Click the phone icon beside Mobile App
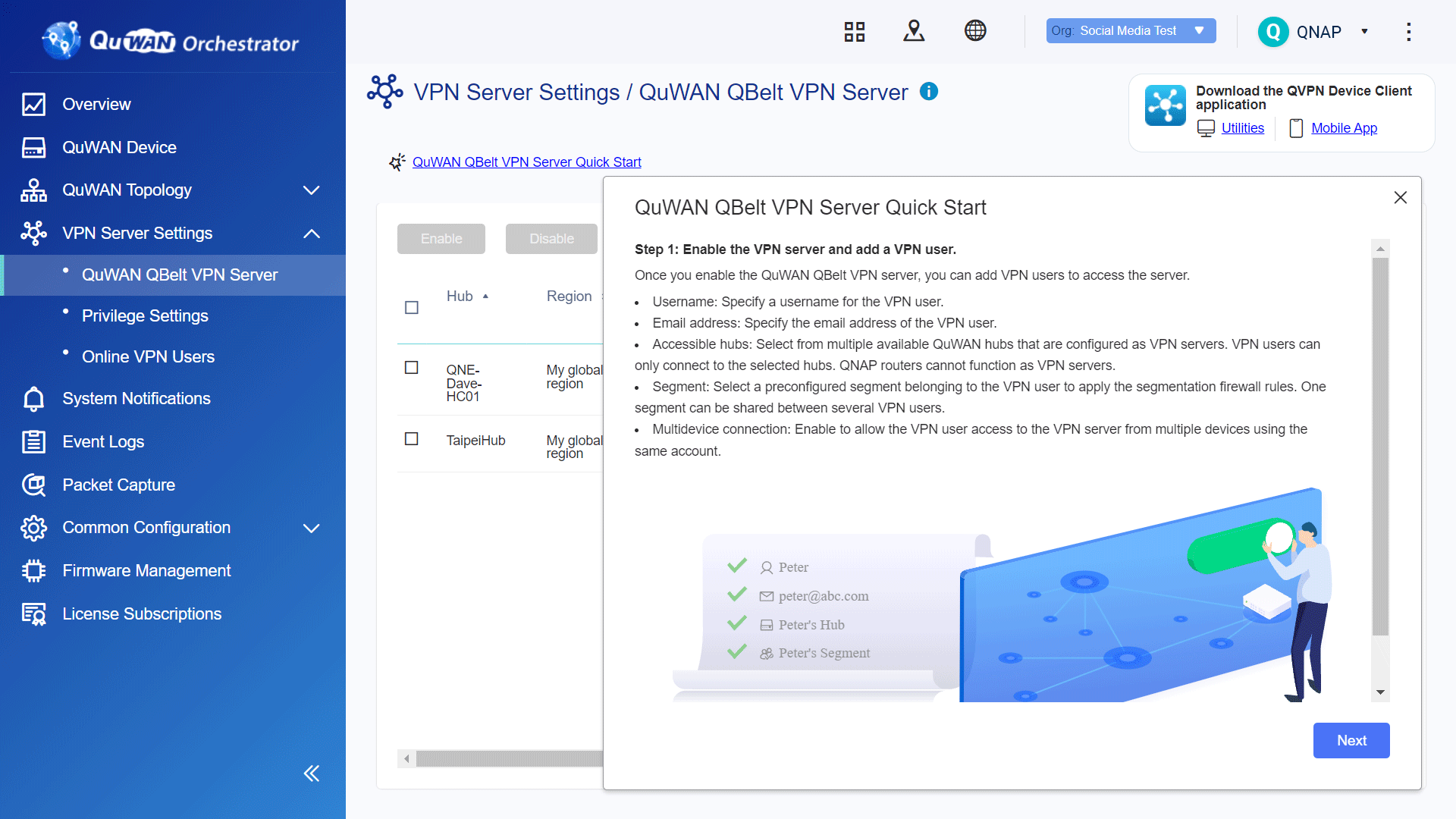The height and width of the screenshot is (819, 1456). pyautogui.click(x=1296, y=128)
